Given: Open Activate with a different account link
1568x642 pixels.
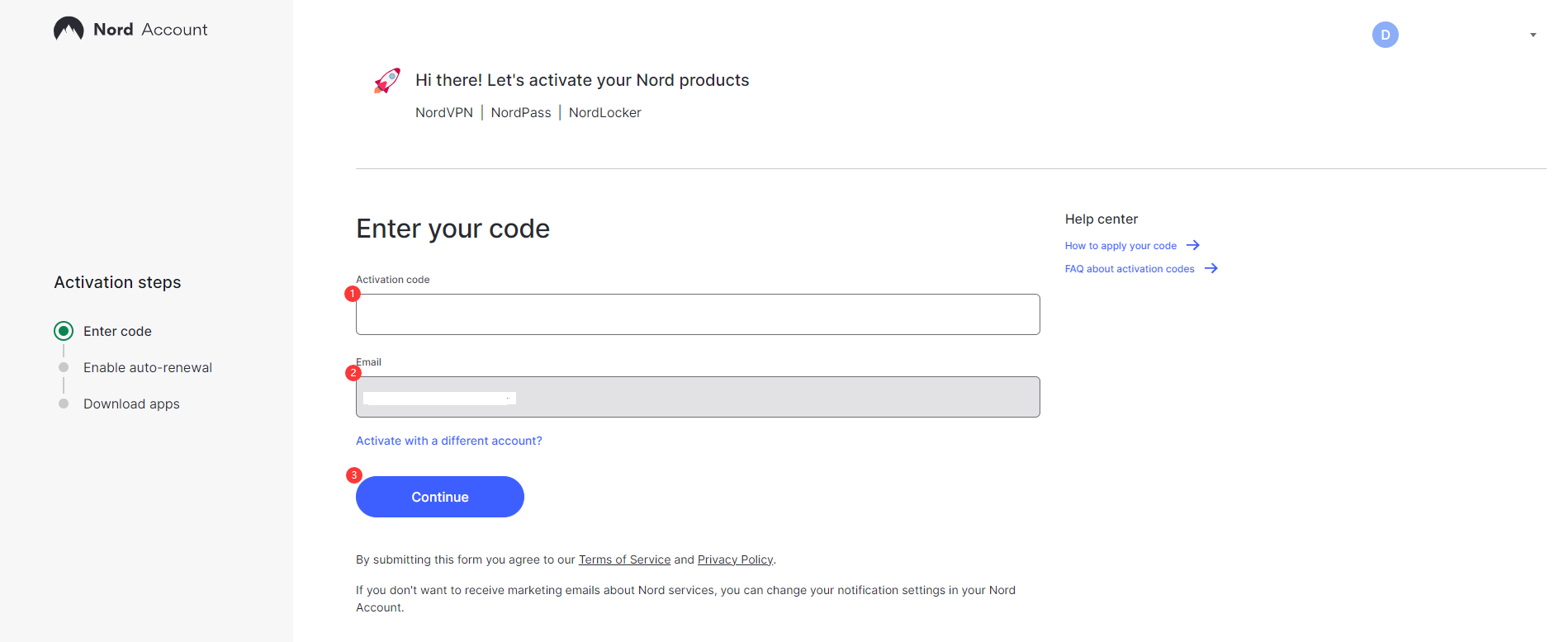Looking at the screenshot, I should pyautogui.click(x=449, y=441).
